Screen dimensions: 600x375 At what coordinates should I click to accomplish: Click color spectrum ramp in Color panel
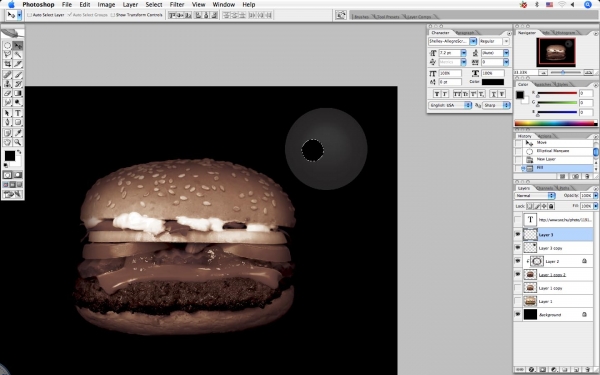[x=556, y=123]
